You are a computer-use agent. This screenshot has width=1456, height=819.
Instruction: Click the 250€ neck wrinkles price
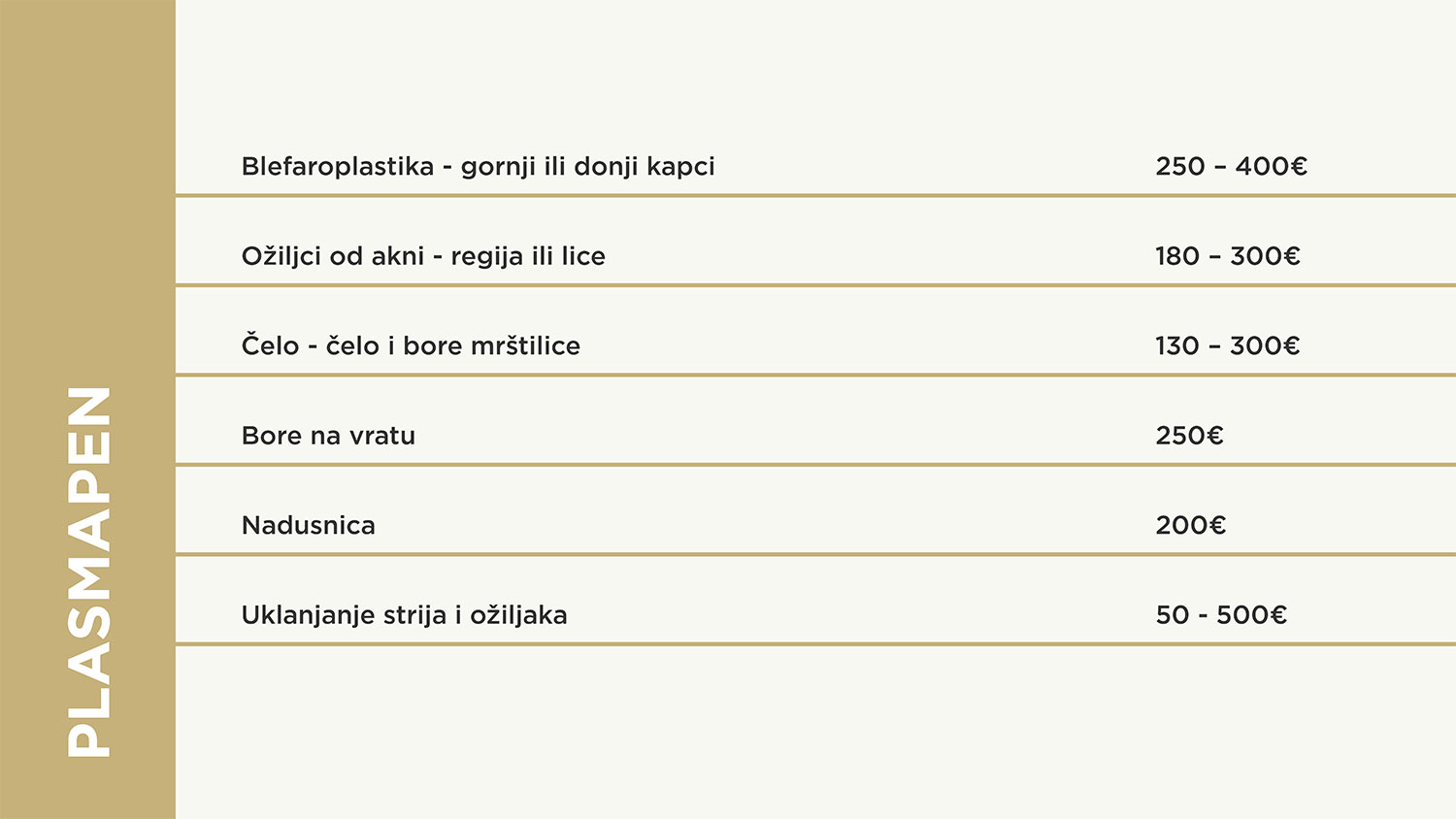point(1189,436)
